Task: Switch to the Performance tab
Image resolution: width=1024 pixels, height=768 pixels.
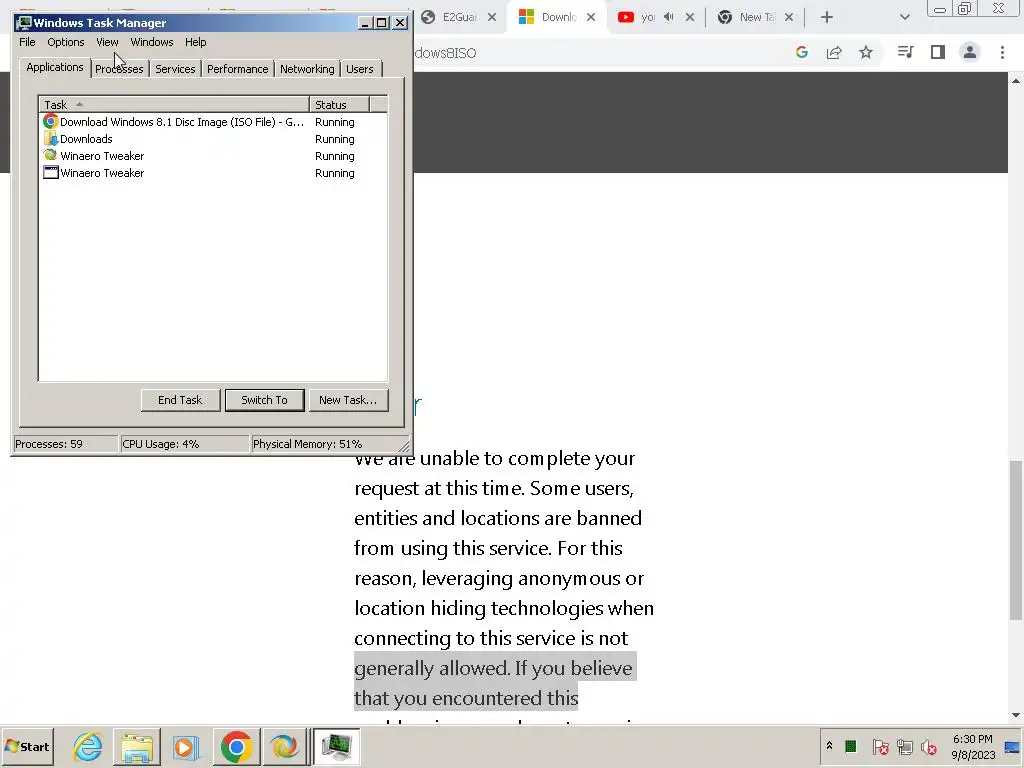Action: pyautogui.click(x=237, y=69)
